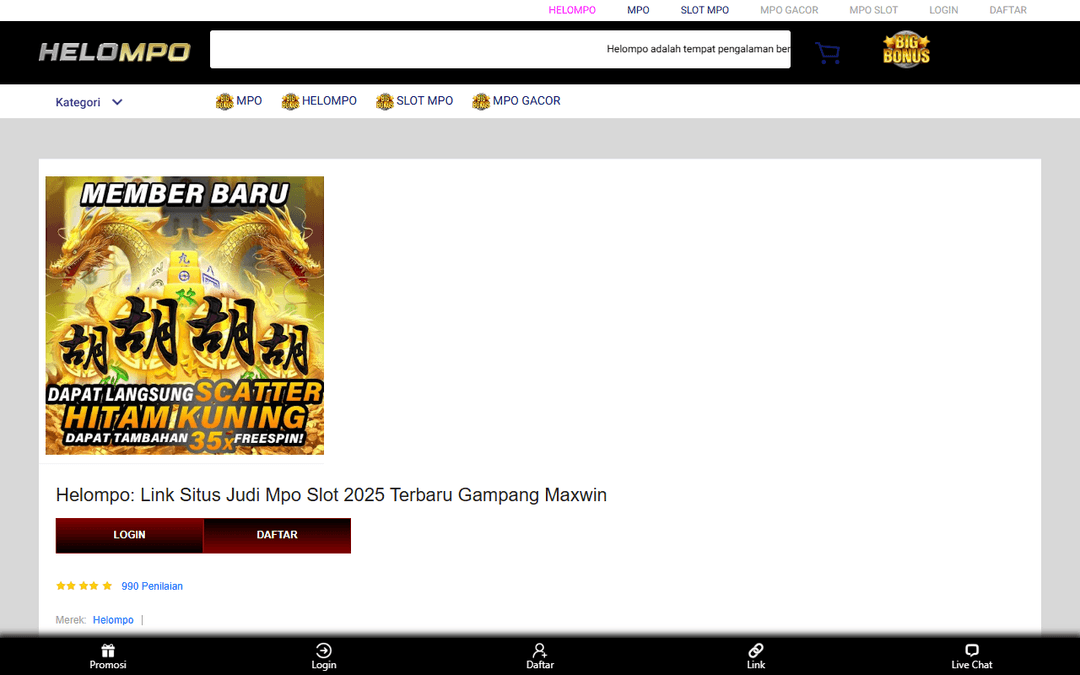
Task: Click the Big Bonus badge icon
Action: point(906,50)
